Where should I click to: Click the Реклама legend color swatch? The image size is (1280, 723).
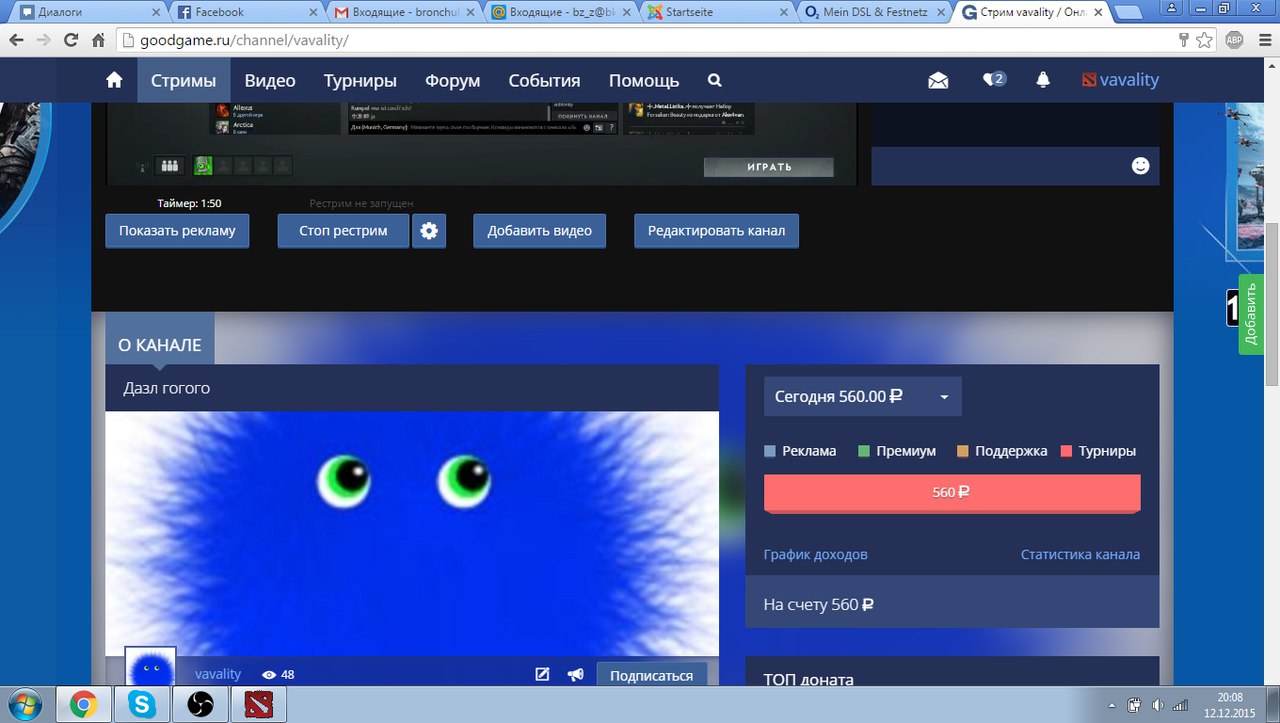tap(770, 451)
